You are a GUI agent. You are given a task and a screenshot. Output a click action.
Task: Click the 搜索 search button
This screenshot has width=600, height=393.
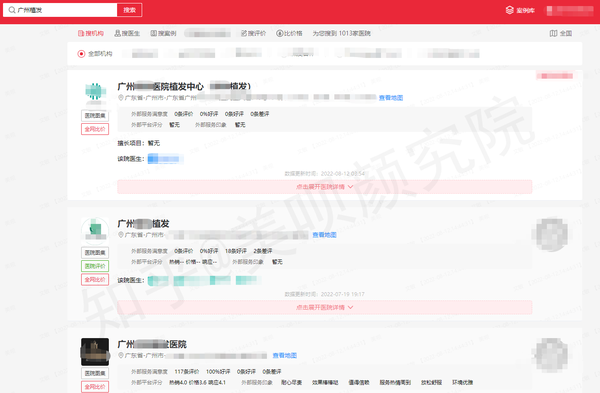coord(130,10)
